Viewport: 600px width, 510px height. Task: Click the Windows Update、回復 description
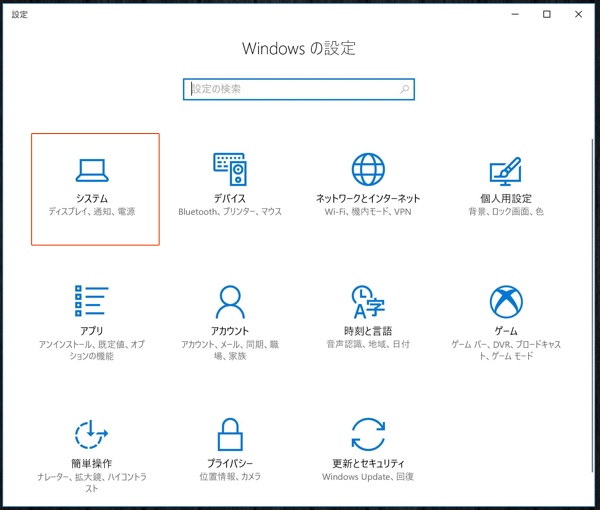point(368,477)
